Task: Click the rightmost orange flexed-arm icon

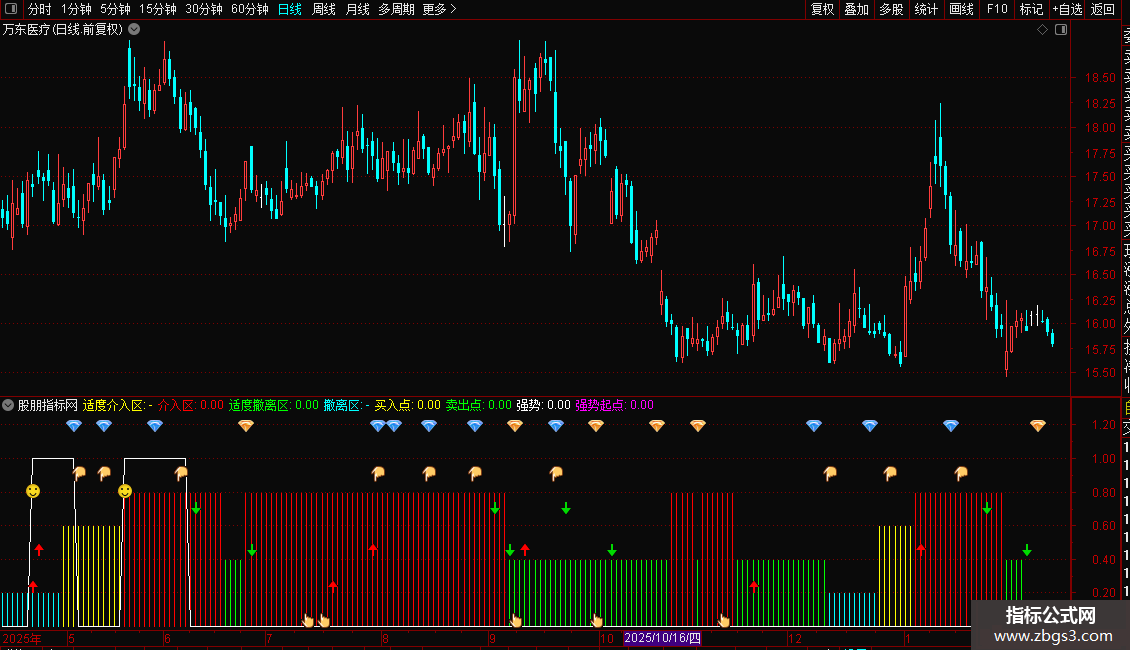Action: [x=961, y=473]
